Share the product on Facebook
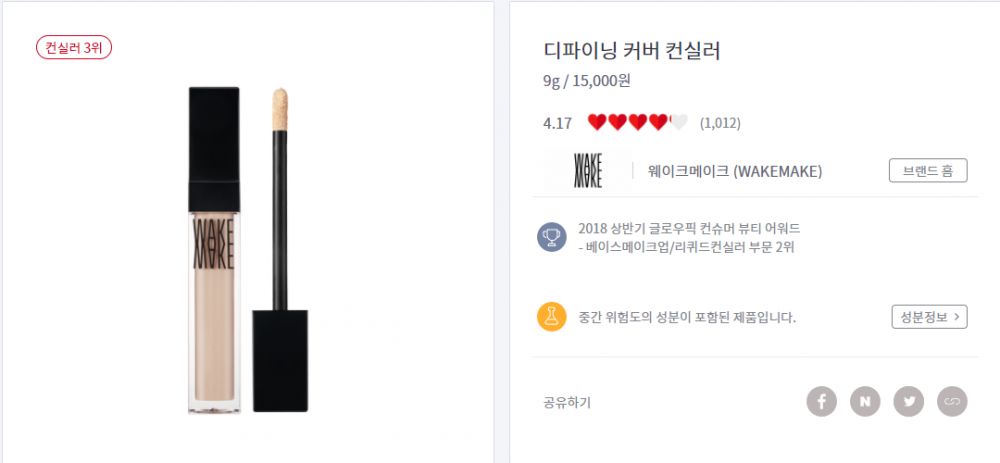 point(821,402)
